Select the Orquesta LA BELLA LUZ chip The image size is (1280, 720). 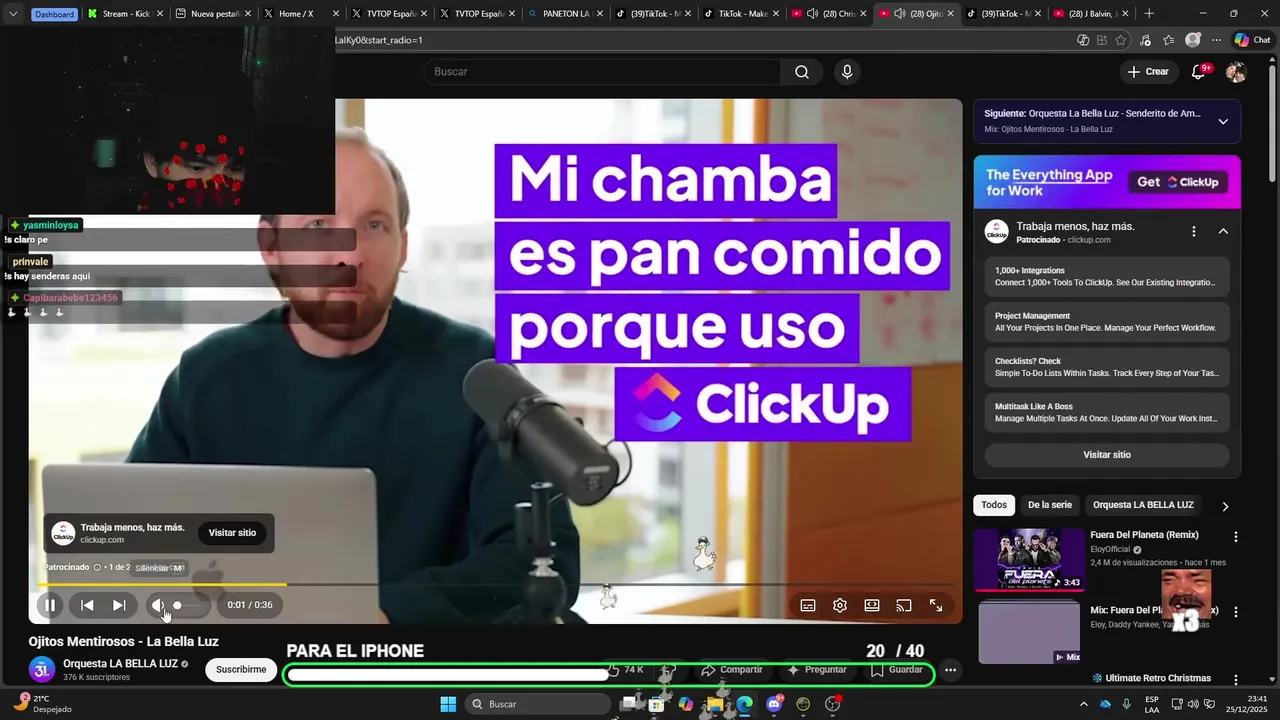click(x=1143, y=505)
